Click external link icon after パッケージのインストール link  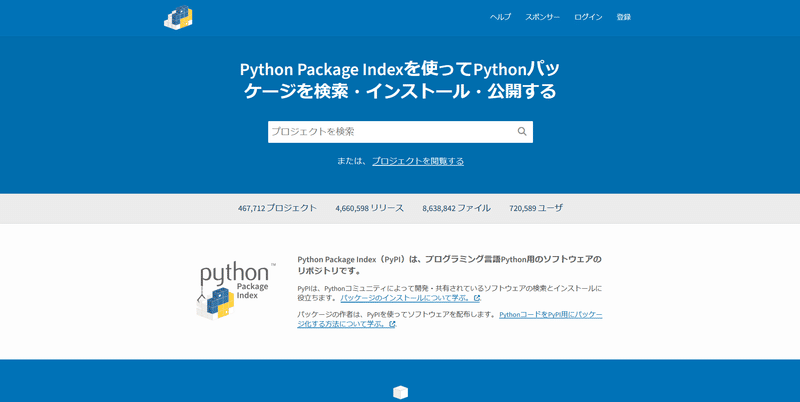477,298
